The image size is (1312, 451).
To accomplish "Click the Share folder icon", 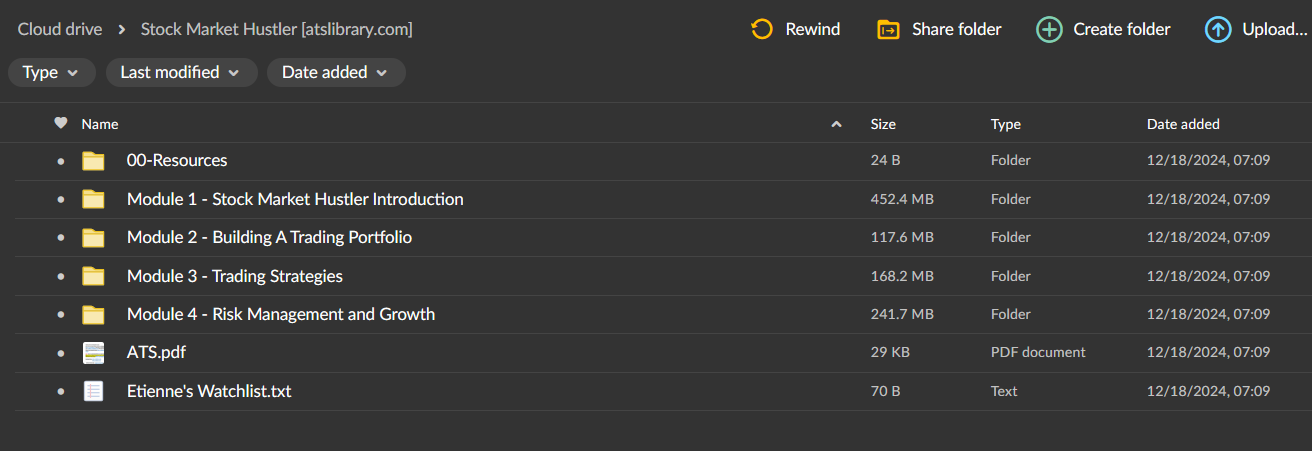I will pos(888,29).
